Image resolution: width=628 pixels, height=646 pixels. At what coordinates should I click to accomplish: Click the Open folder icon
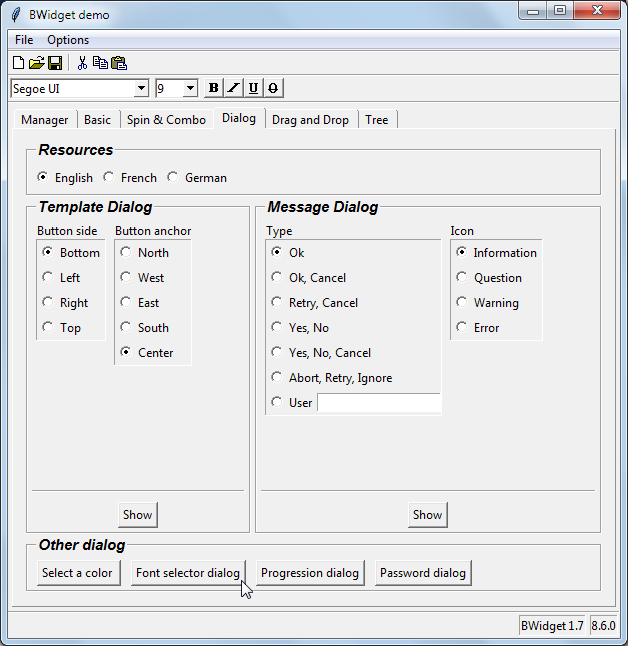click(37, 63)
